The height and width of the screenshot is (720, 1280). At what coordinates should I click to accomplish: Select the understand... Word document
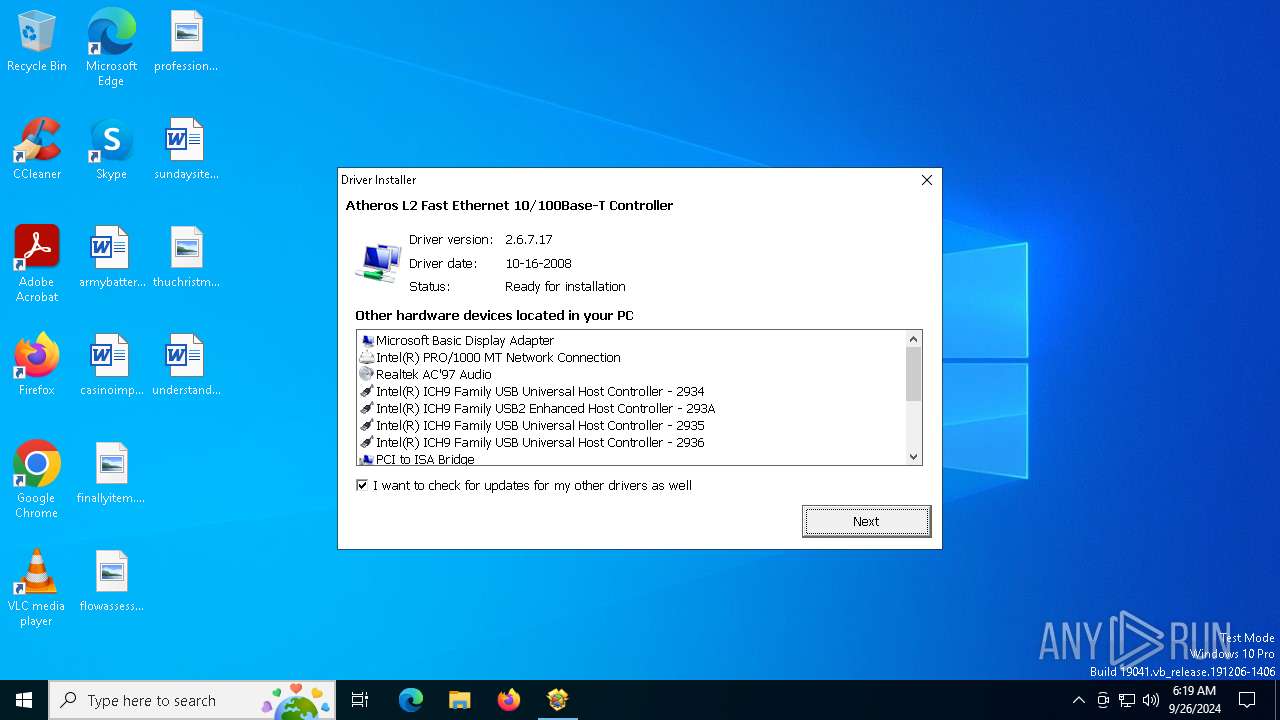tap(186, 365)
